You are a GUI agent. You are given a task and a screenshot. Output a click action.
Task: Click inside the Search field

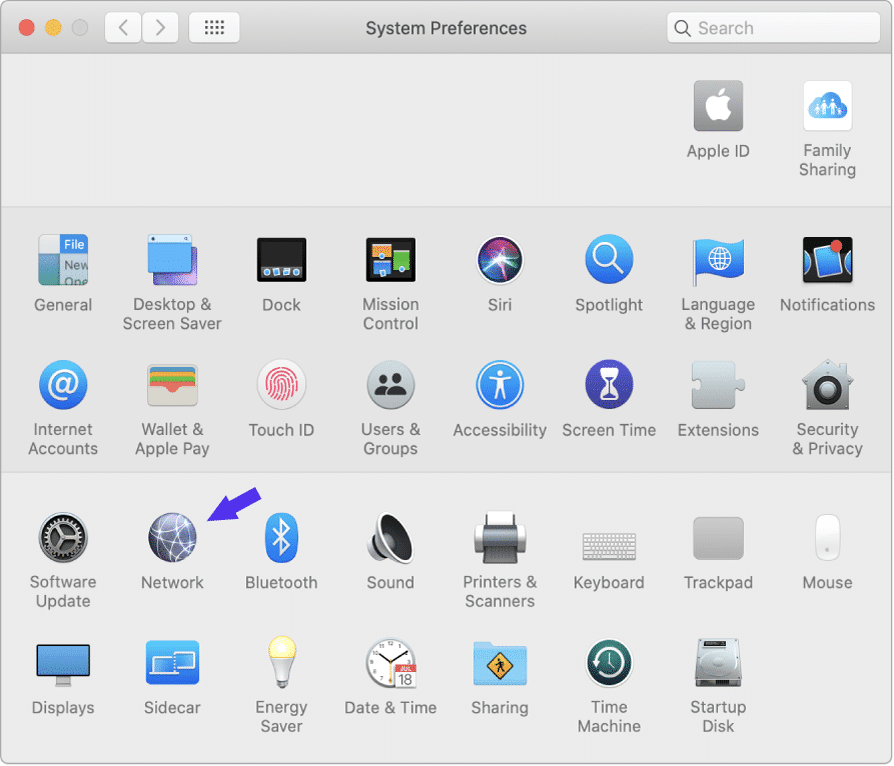tap(772, 27)
